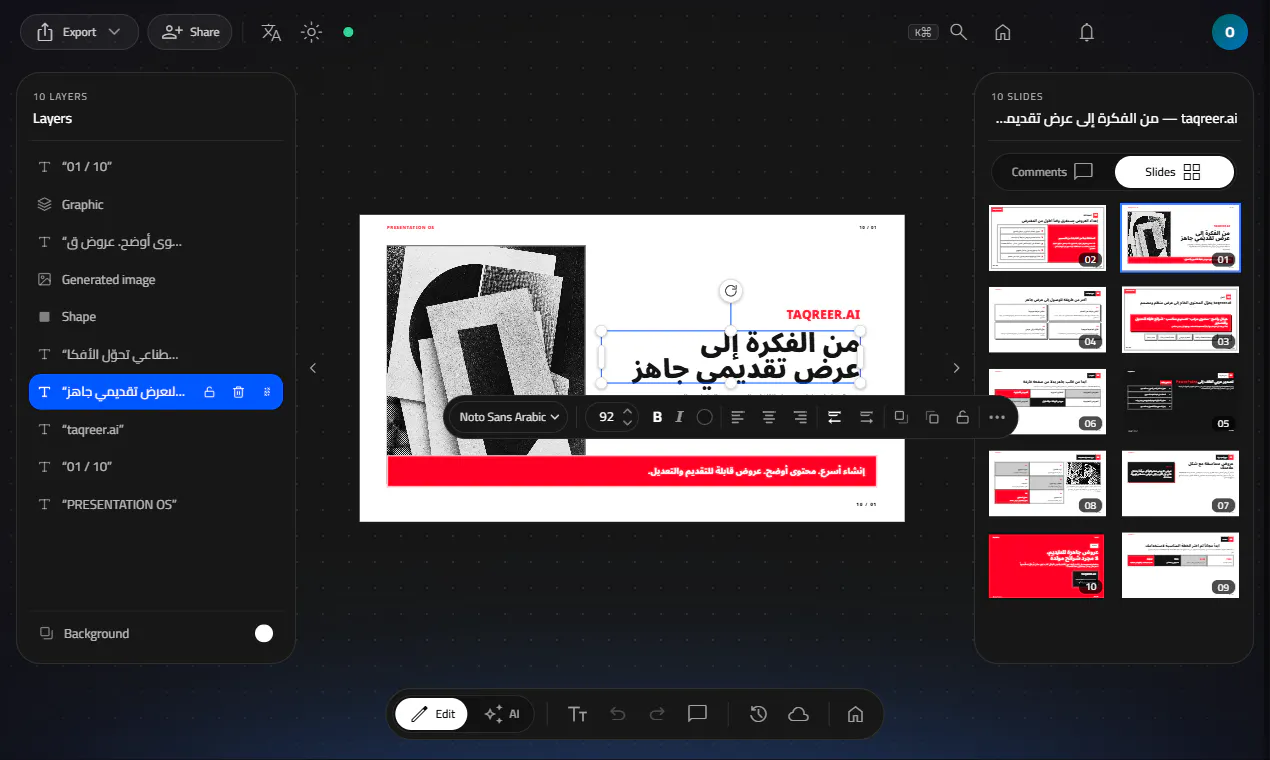Align text left
This screenshot has width=1270, height=760.
(737, 417)
